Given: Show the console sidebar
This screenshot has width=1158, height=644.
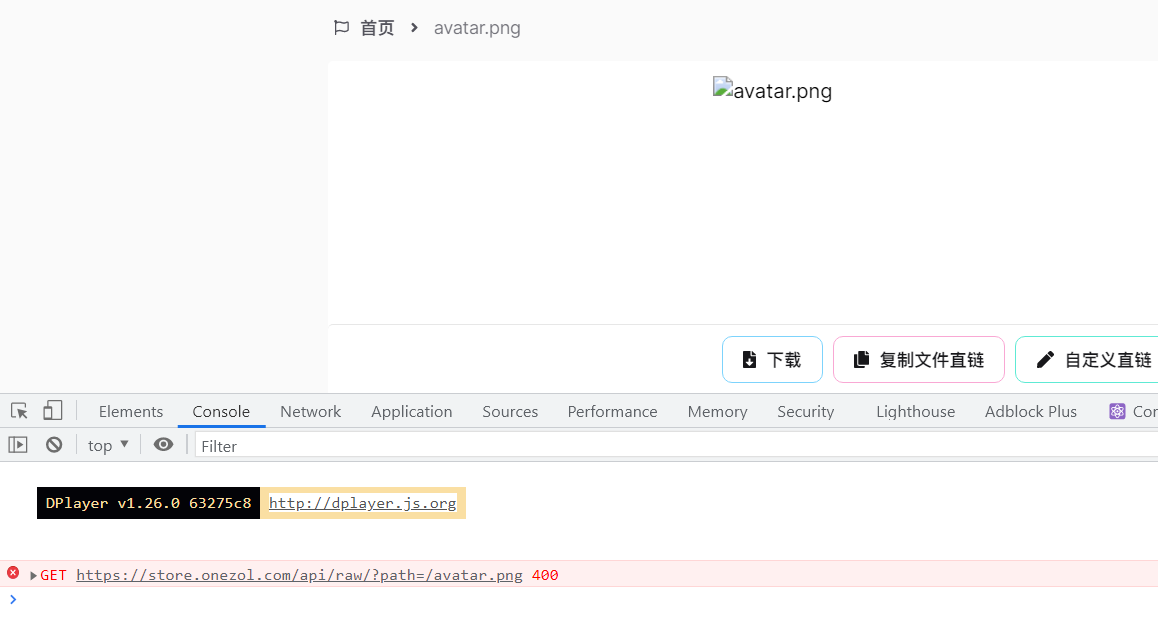Looking at the screenshot, I should [x=18, y=444].
